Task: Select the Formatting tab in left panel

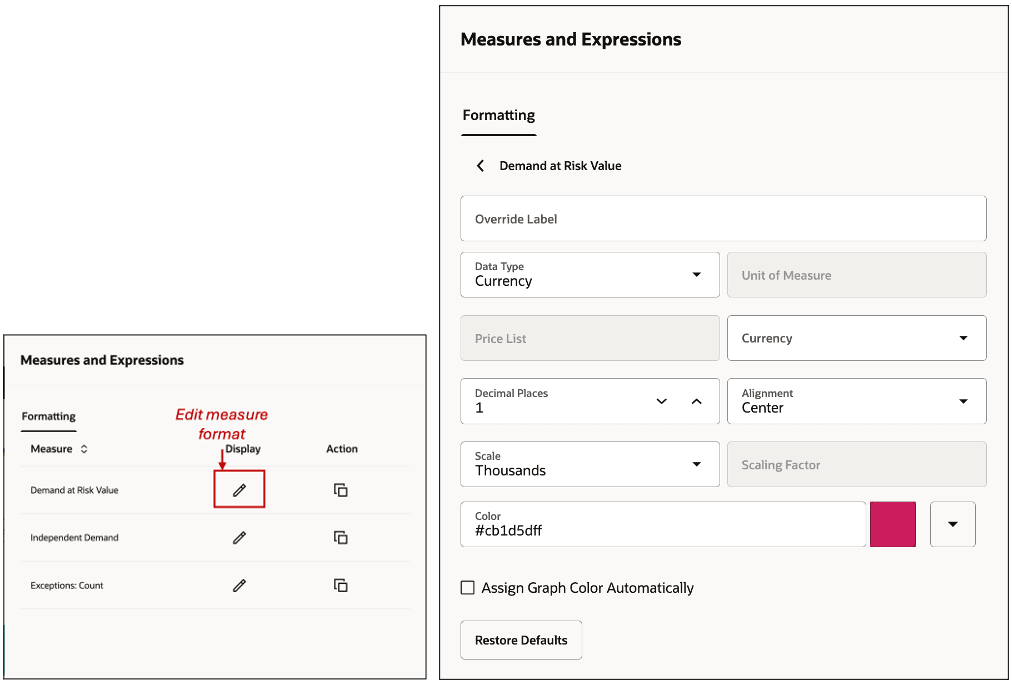Action: click(48, 416)
